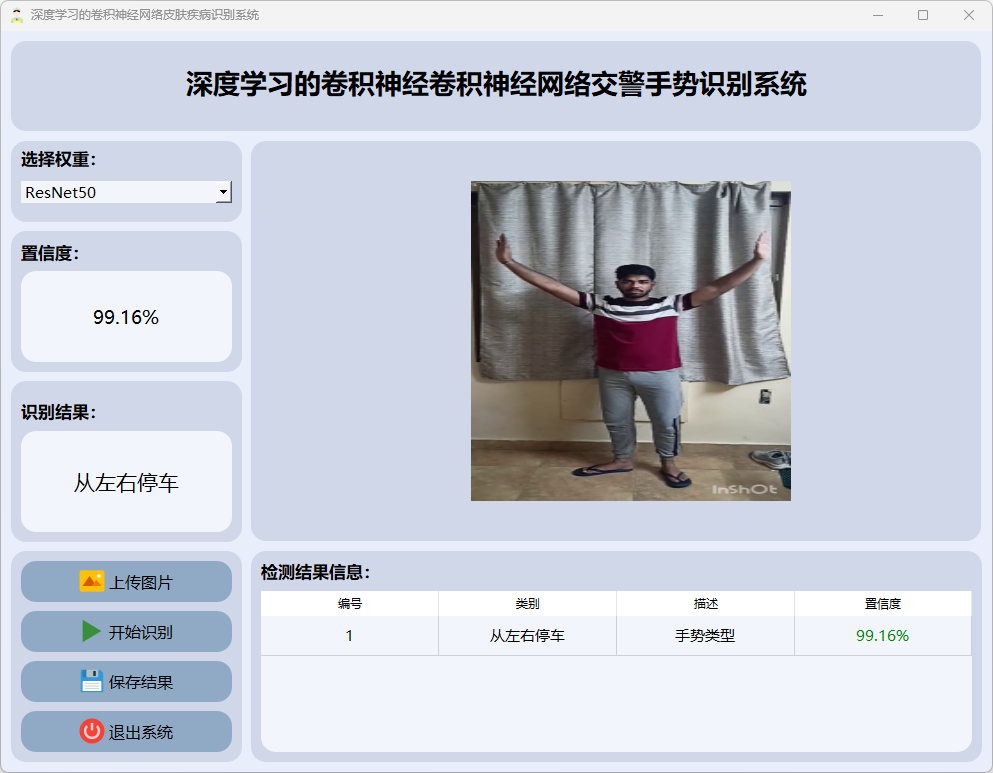The height and width of the screenshot is (773, 993).
Task: Maximize the application window
Action: (x=923, y=15)
